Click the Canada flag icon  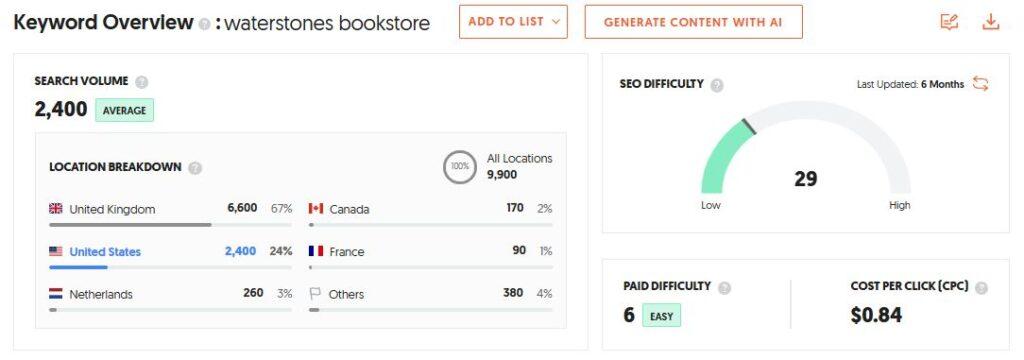click(316, 208)
